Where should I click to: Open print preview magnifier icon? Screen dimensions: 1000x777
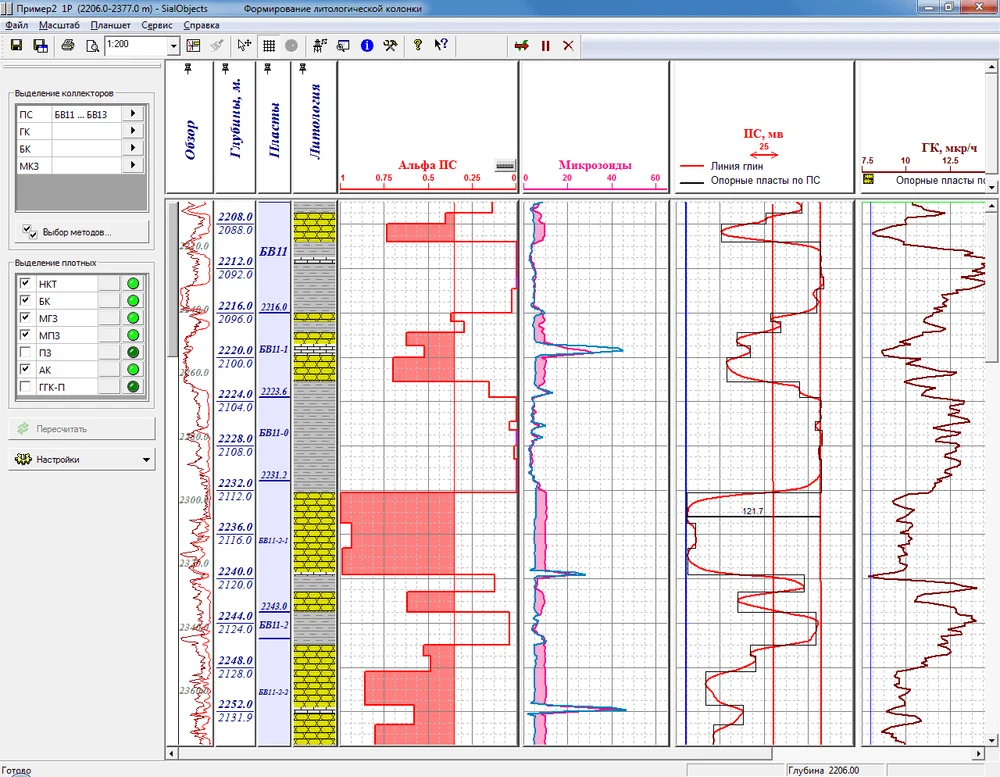[92, 45]
